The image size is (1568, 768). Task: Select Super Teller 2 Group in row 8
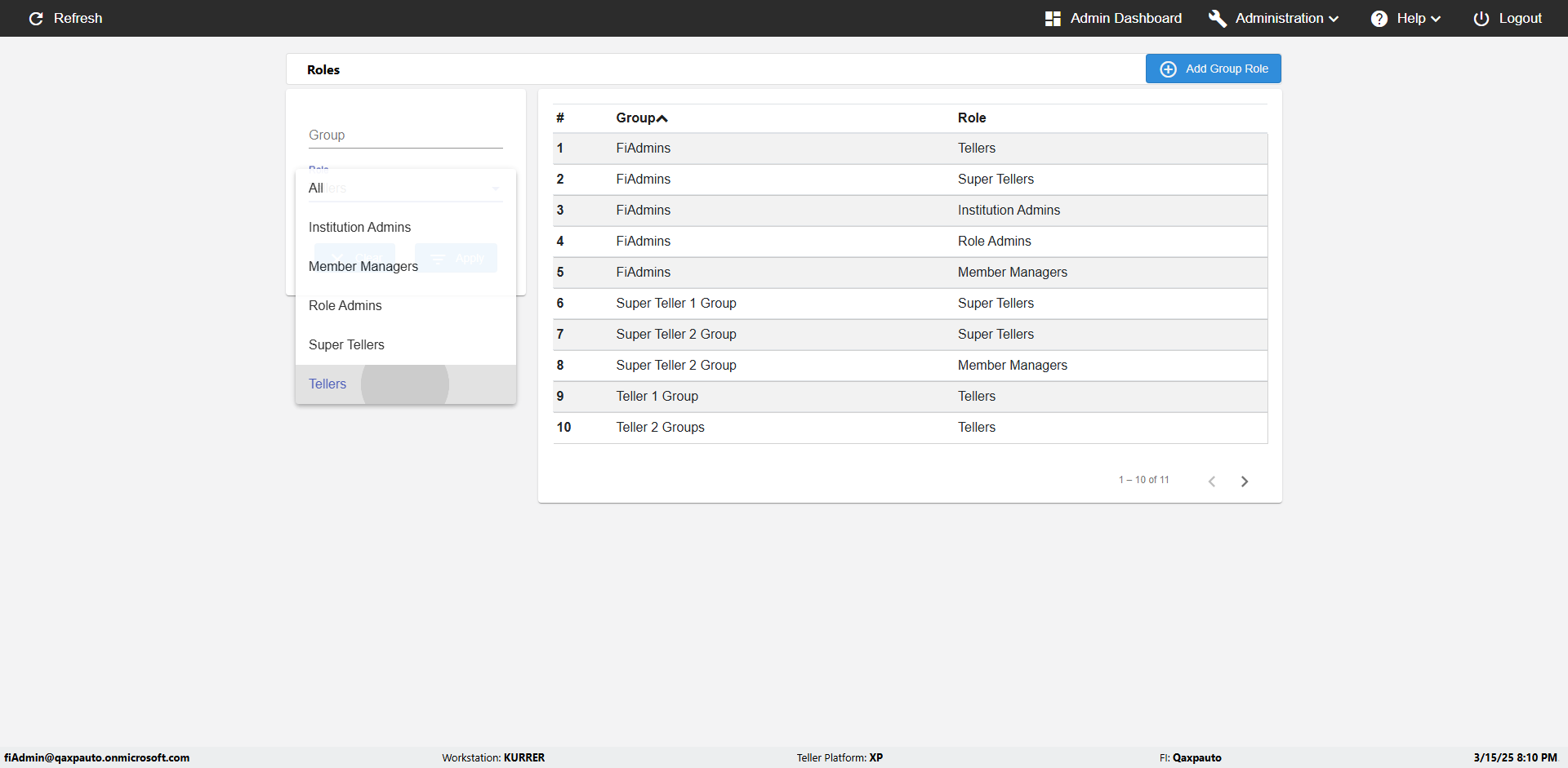[676, 366]
